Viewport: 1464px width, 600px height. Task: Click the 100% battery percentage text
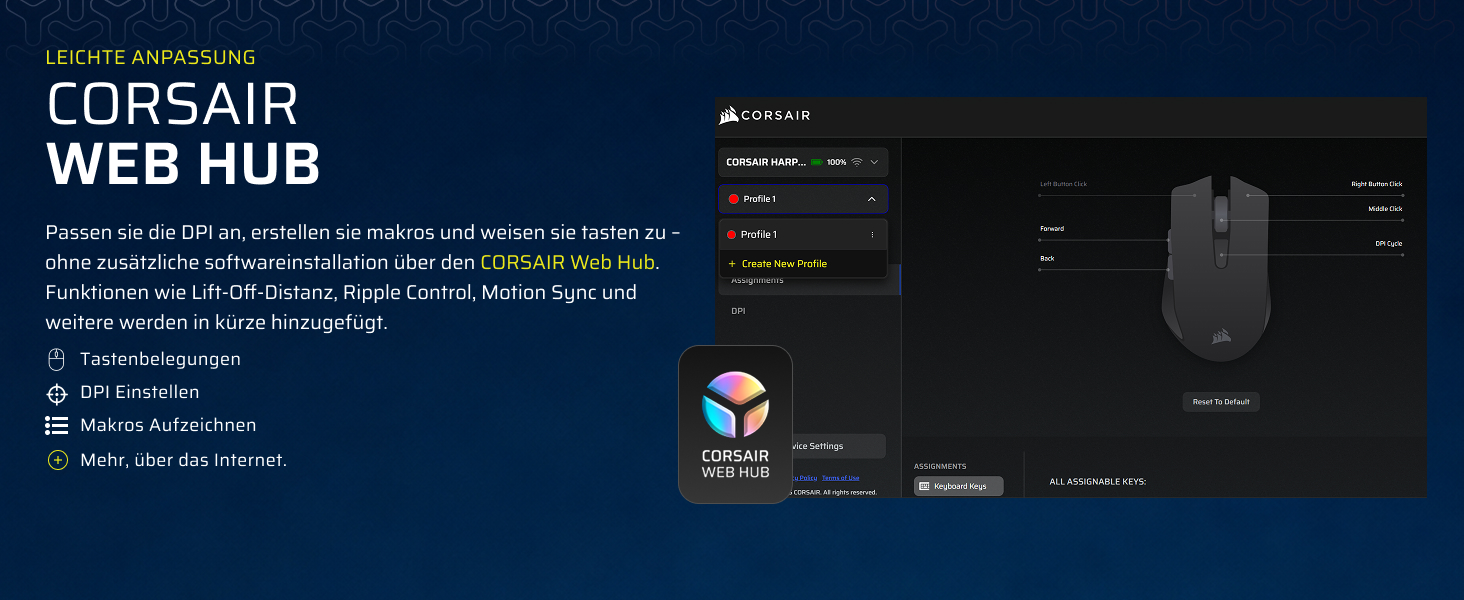[x=836, y=162]
